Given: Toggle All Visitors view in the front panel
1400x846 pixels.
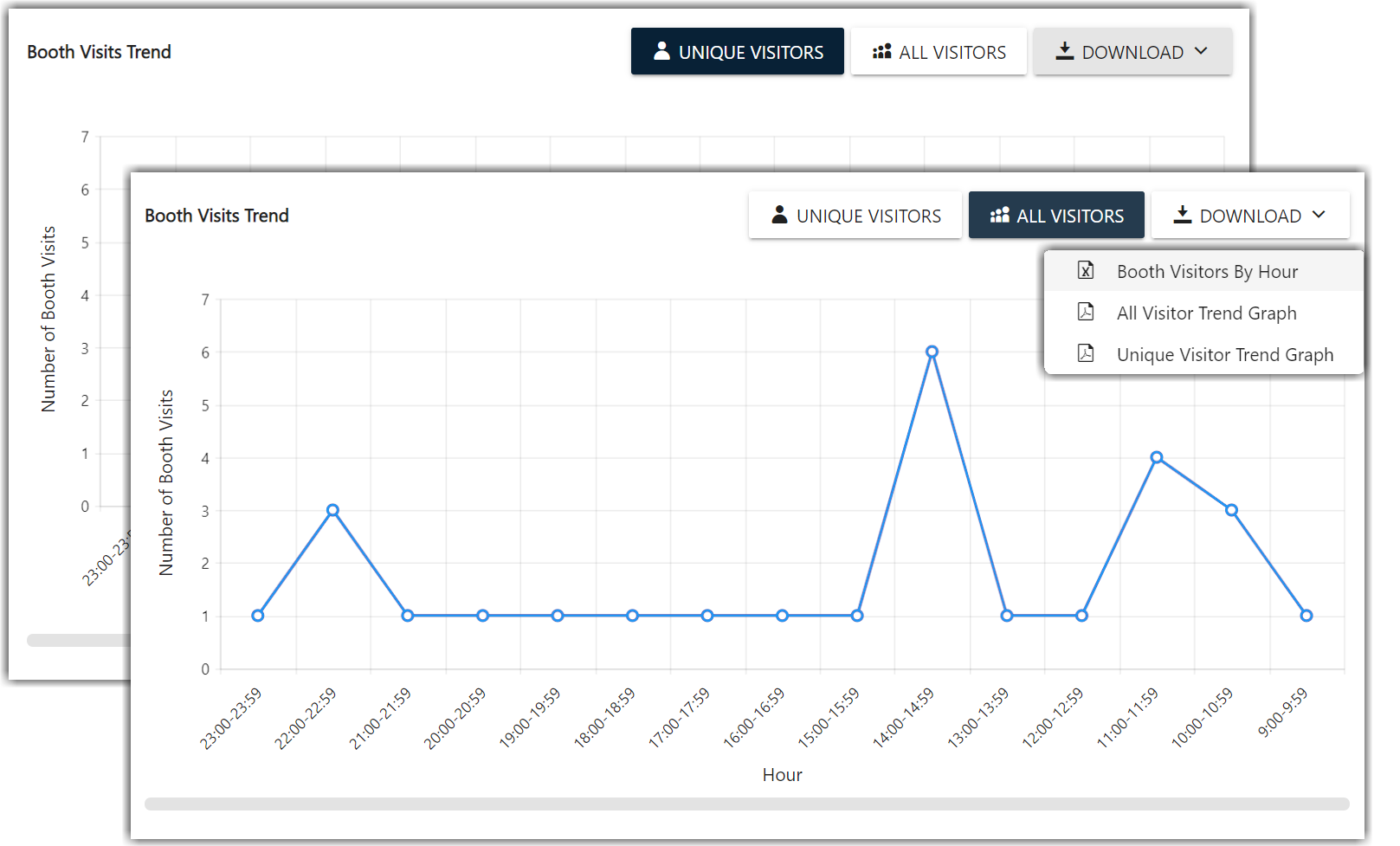Looking at the screenshot, I should point(1056,216).
